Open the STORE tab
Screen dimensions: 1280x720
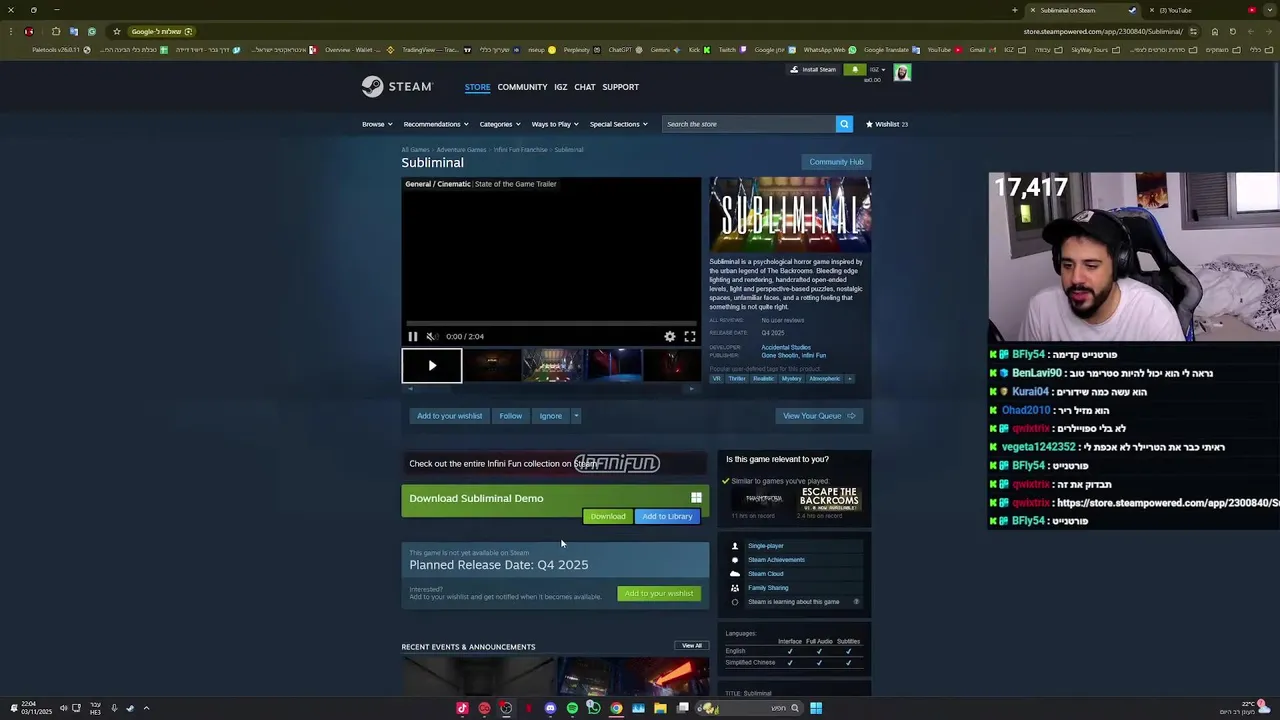click(477, 87)
